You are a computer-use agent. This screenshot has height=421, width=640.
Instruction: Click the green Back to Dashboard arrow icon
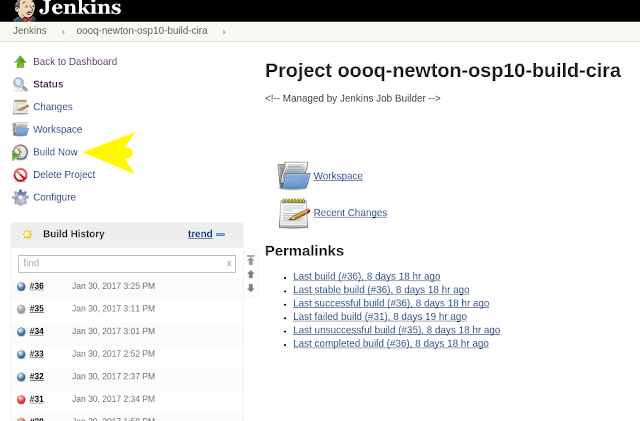click(x=20, y=62)
